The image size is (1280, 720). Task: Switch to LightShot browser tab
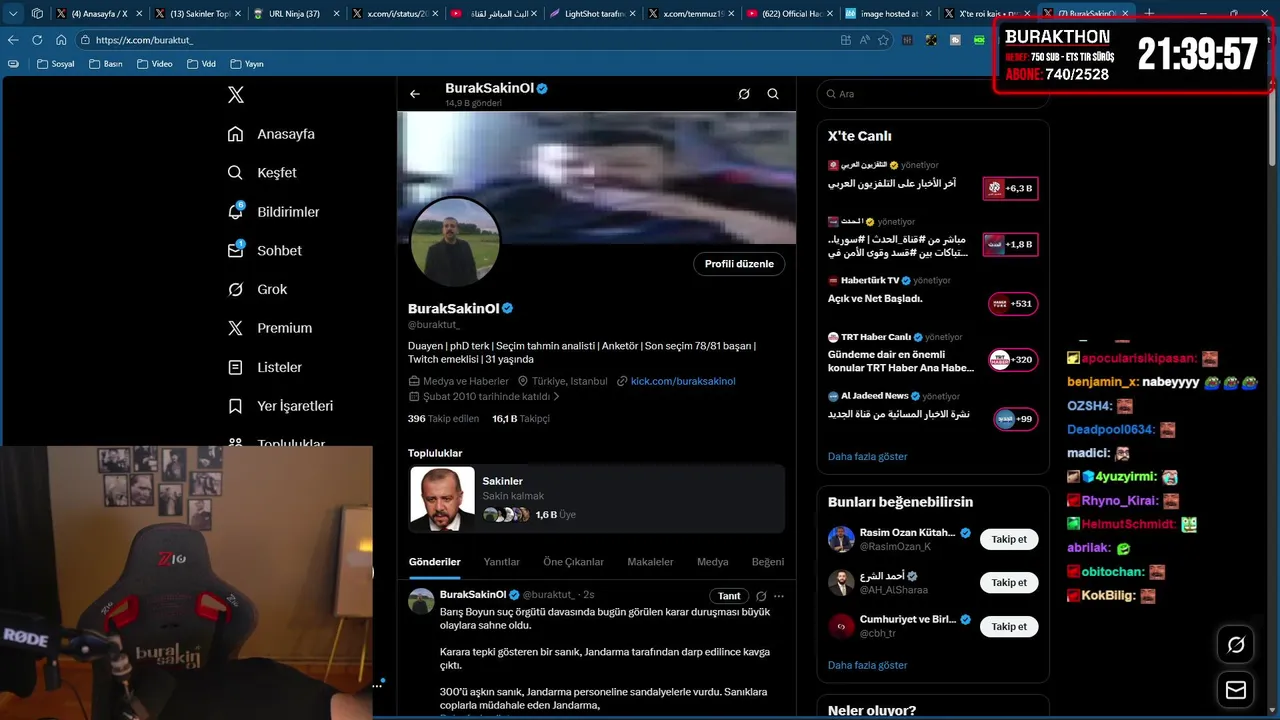(x=592, y=14)
